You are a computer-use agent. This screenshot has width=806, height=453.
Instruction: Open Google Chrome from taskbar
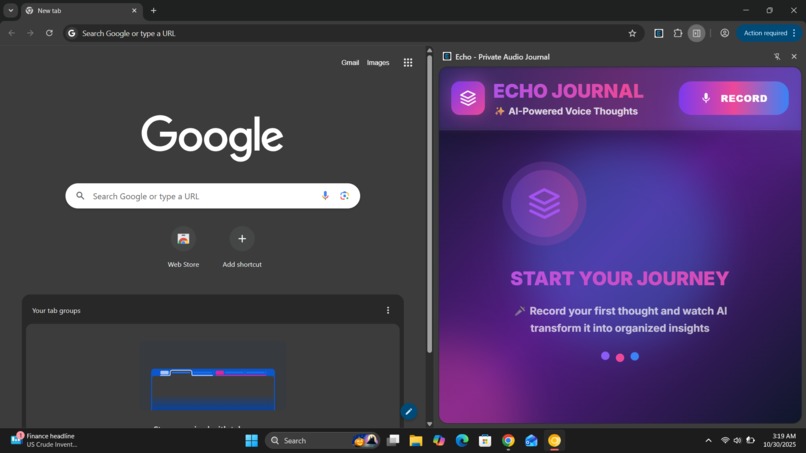508,441
